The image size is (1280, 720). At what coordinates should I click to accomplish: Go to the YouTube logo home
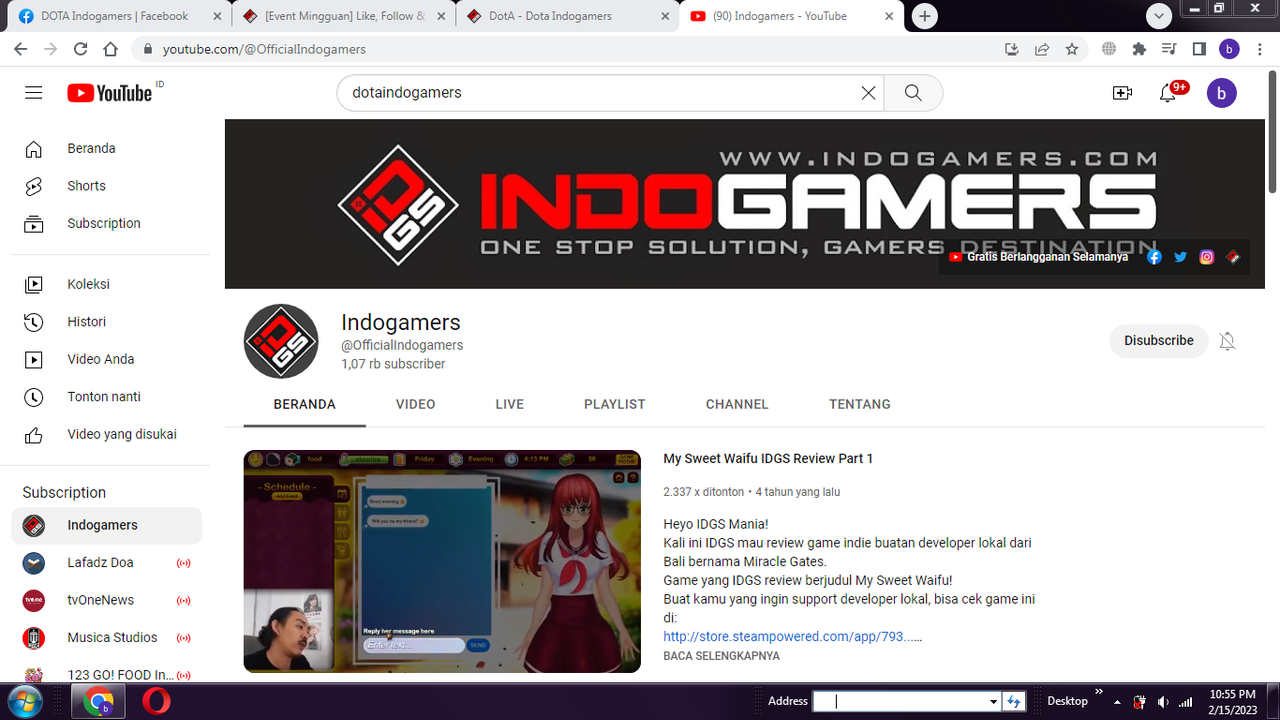(x=110, y=93)
